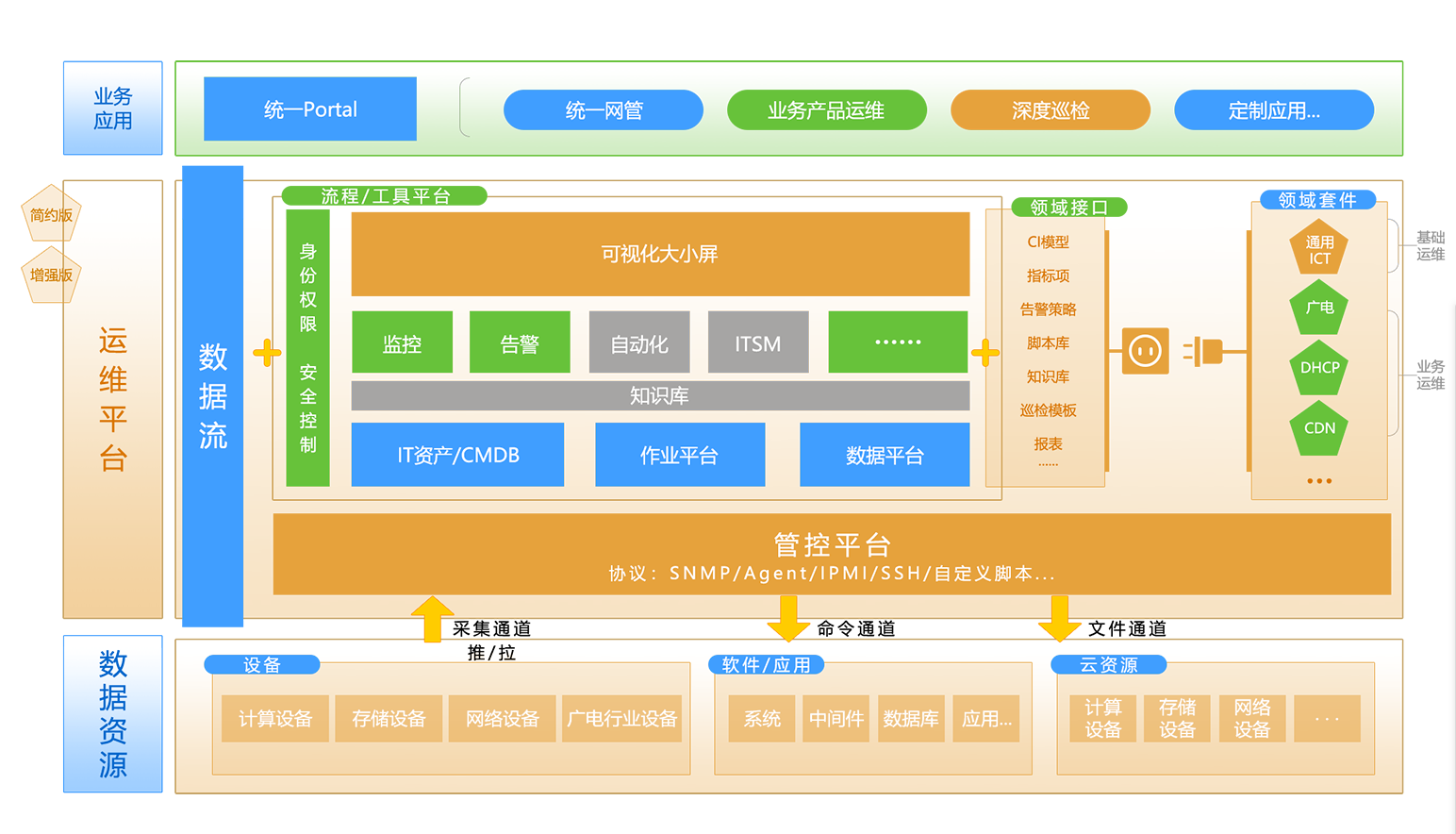Expand the ellipsis under 领域套件 suites
The image size is (1456, 834).
tap(1317, 479)
